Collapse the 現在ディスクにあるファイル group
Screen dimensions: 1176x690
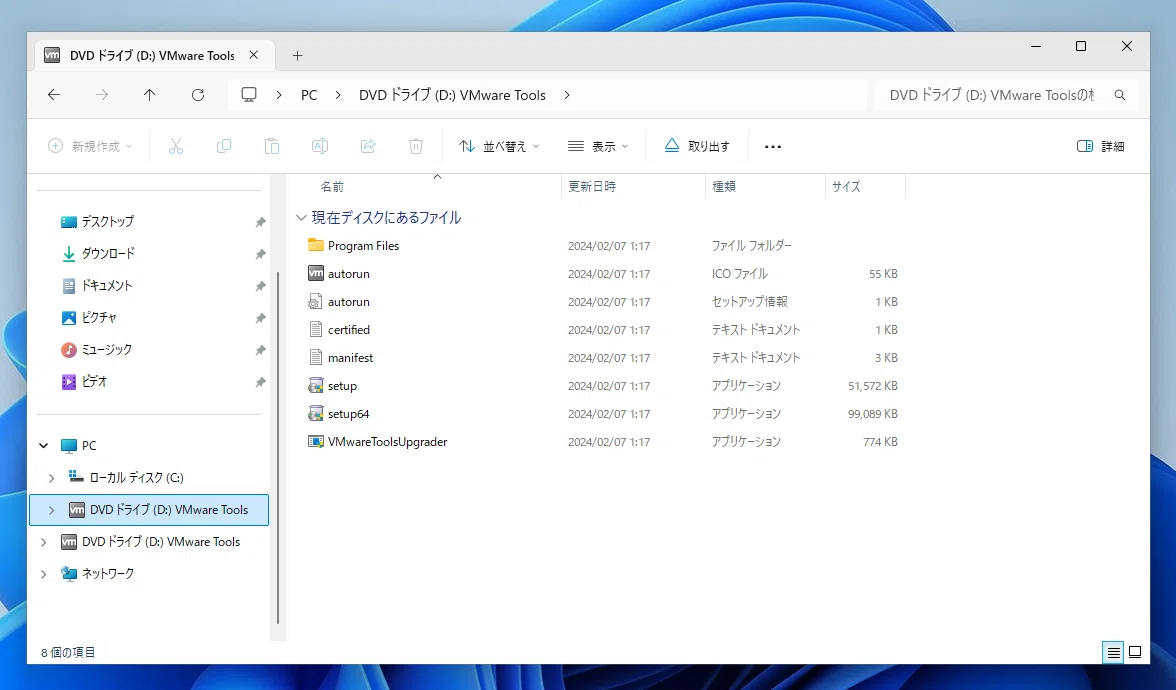[302, 218]
